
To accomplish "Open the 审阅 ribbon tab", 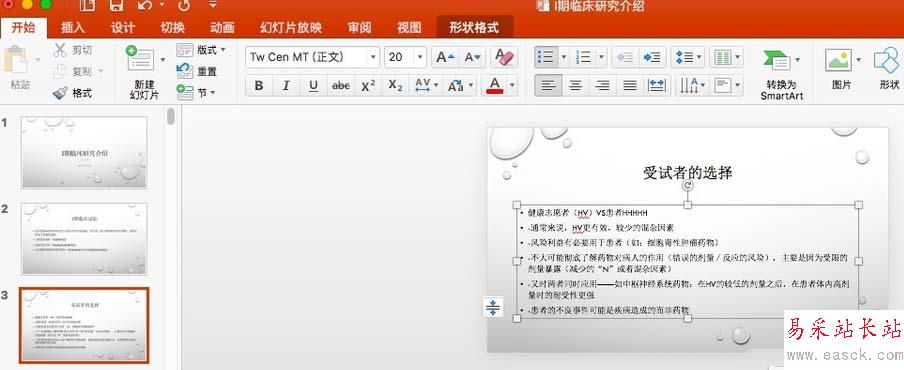I will (x=359, y=28).
